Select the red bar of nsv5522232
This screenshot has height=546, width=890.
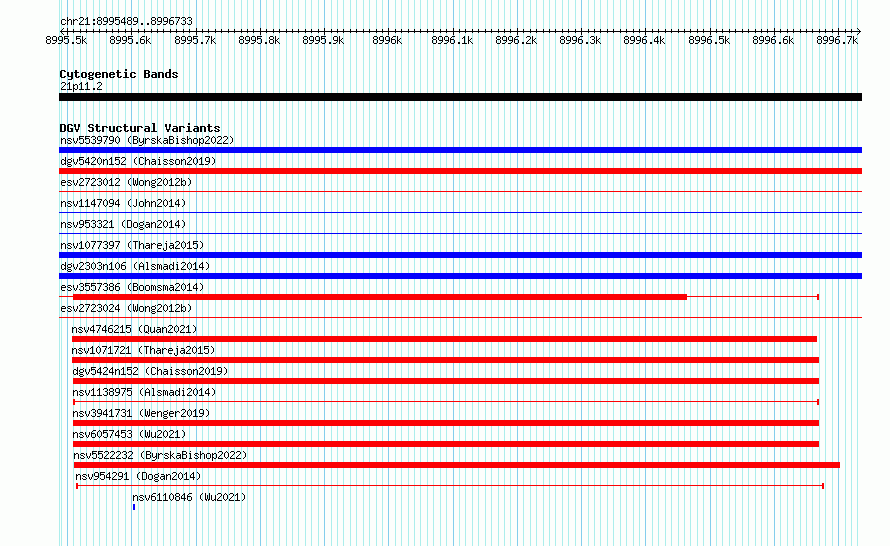point(456,465)
